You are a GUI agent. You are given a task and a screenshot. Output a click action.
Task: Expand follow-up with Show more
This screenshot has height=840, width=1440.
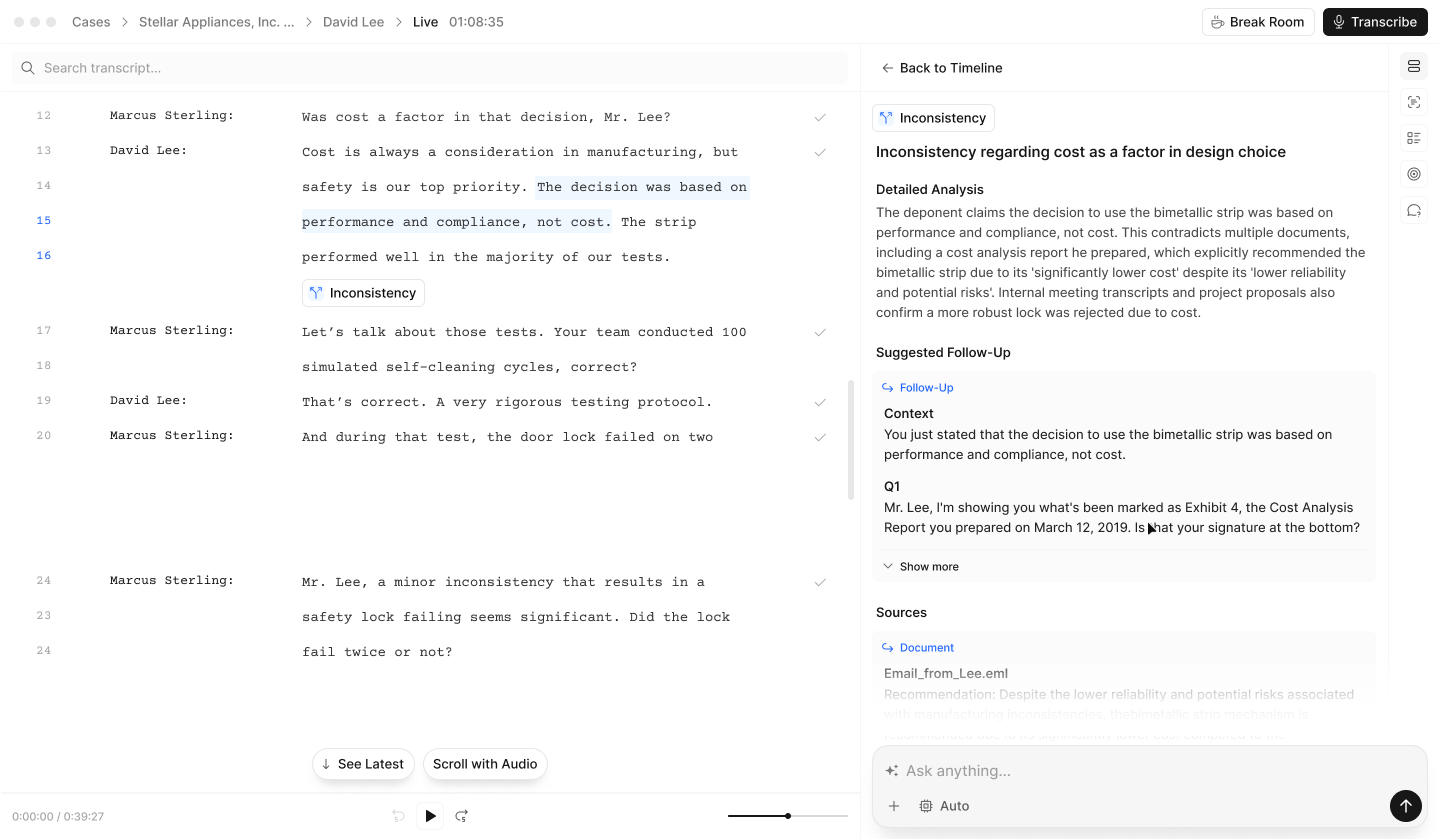[x=920, y=566]
